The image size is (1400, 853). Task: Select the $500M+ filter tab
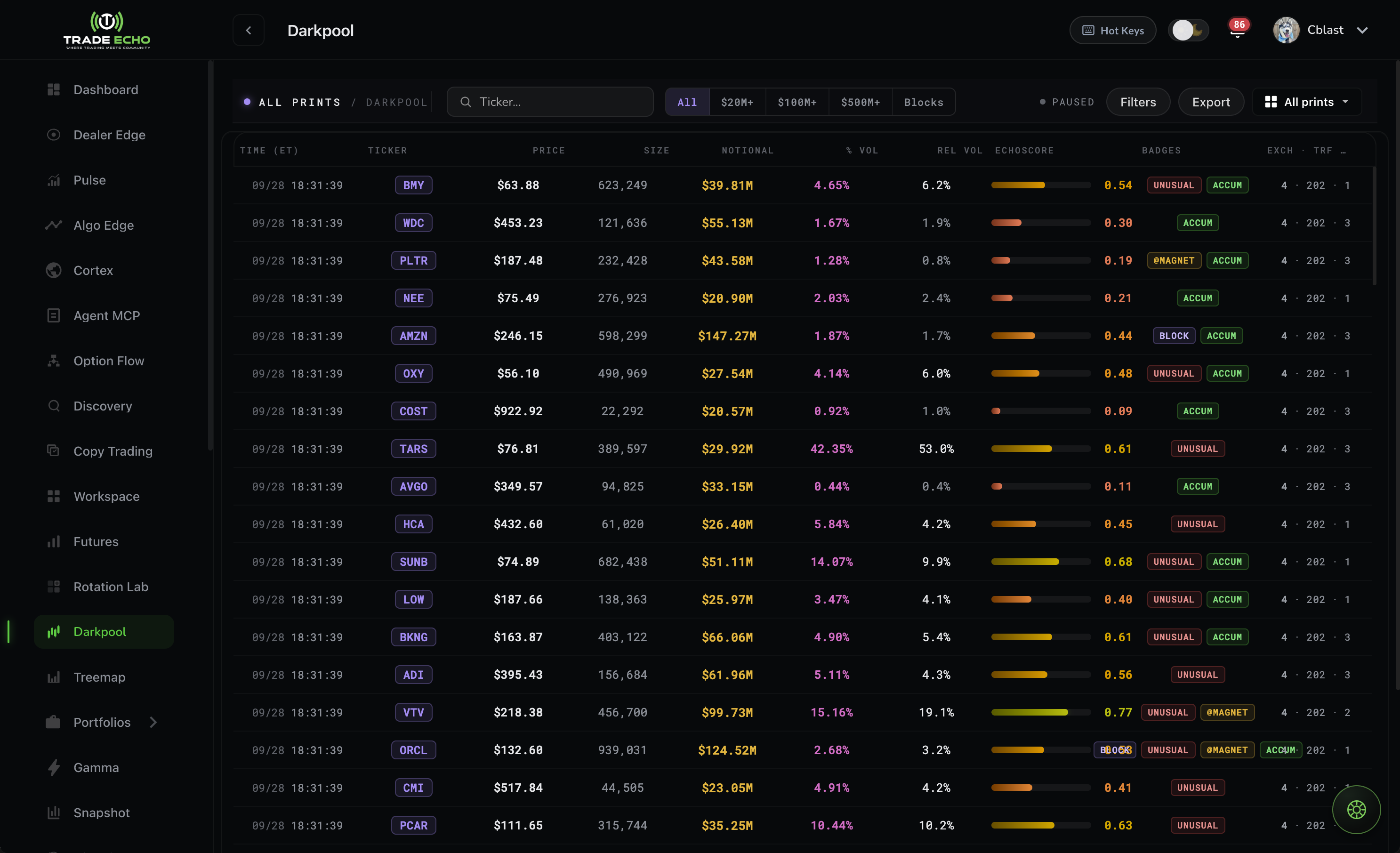860,102
